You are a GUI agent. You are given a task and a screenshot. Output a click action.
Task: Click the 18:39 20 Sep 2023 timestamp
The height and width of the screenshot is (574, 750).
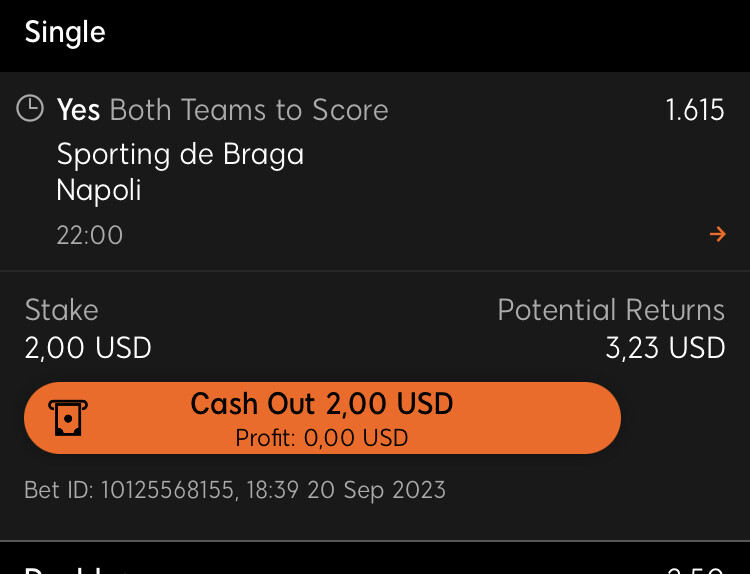point(346,490)
